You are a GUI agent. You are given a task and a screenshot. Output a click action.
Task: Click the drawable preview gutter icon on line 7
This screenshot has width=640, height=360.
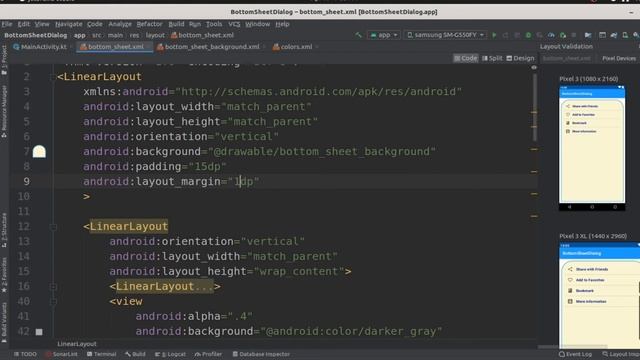click(x=39, y=151)
